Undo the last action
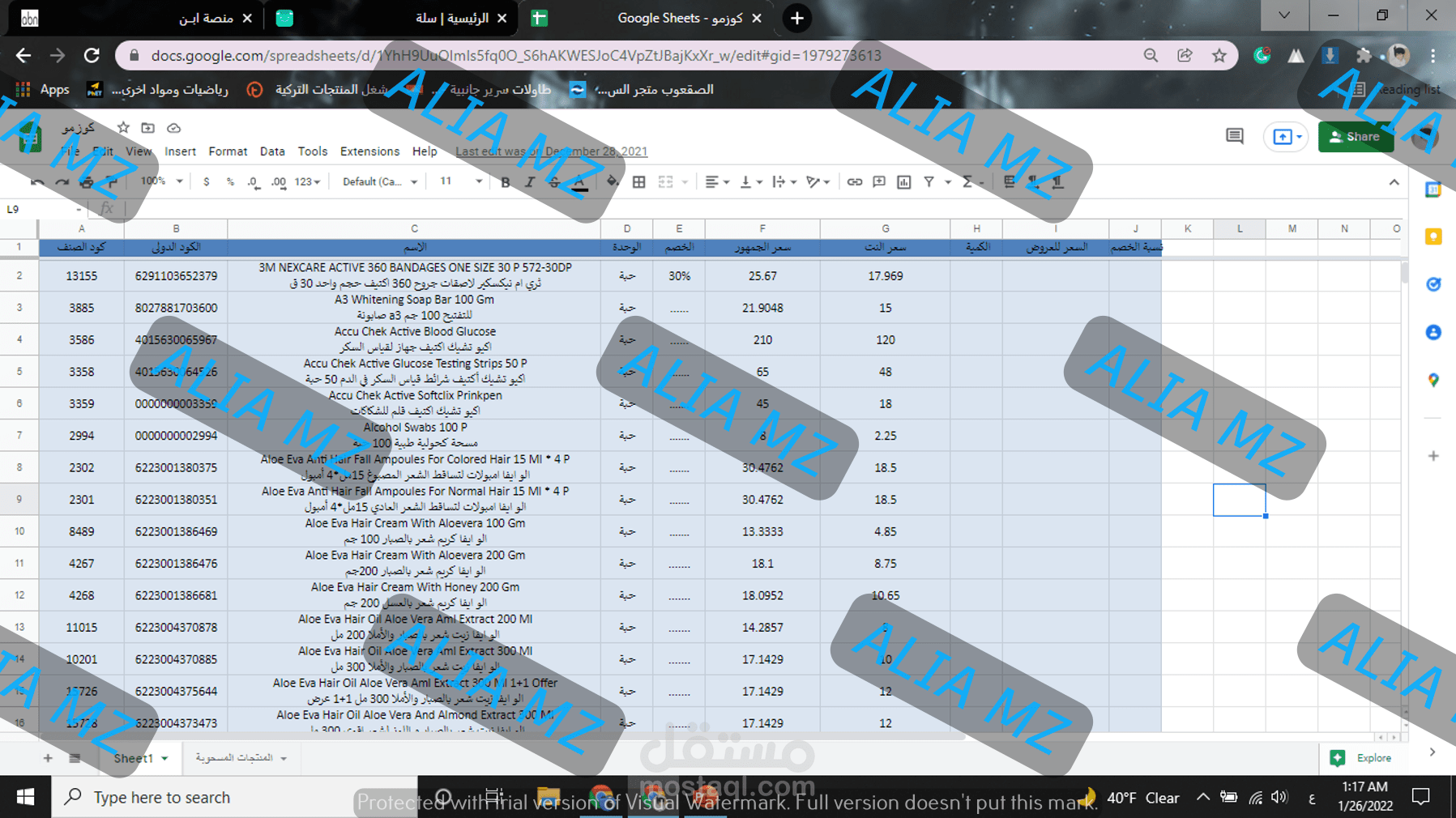Screen dimensions: 1456x818 tap(37, 182)
